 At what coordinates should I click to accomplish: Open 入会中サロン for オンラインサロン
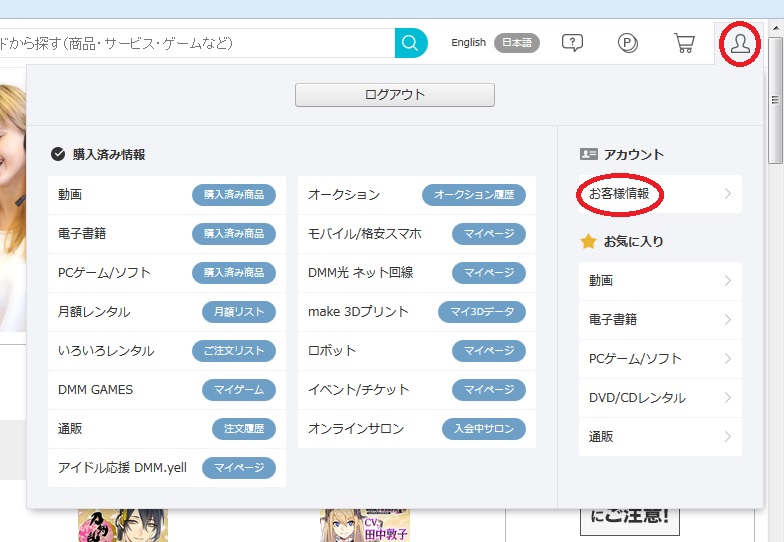coord(484,428)
